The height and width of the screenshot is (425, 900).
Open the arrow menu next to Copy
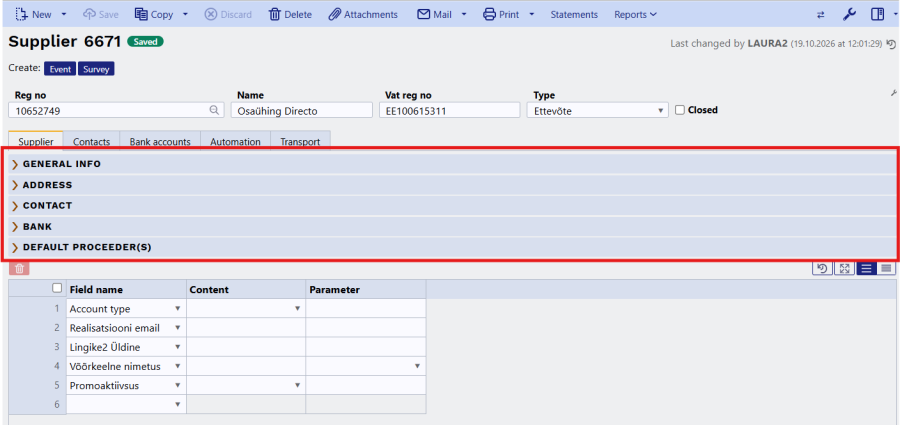[185, 14]
